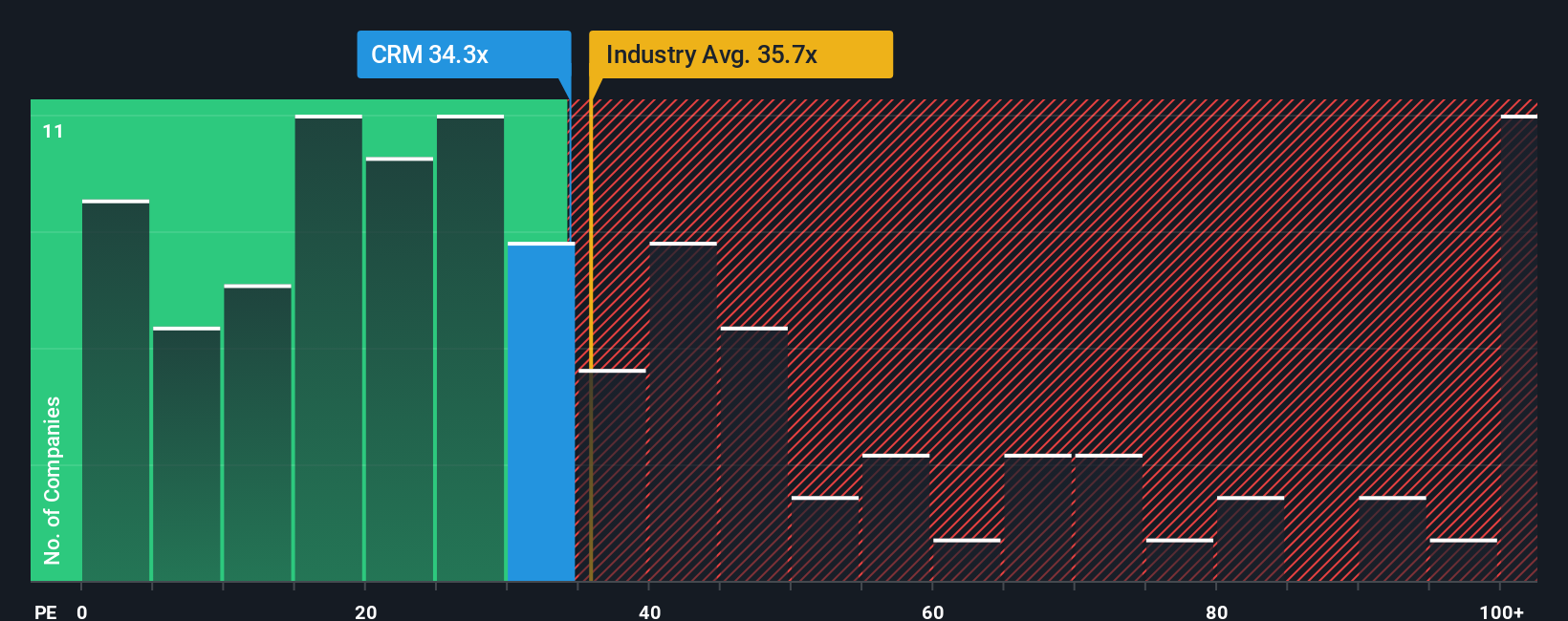Click the y-axis value label 11
This screenshot has width=1568, height=621.
(54, 132)
